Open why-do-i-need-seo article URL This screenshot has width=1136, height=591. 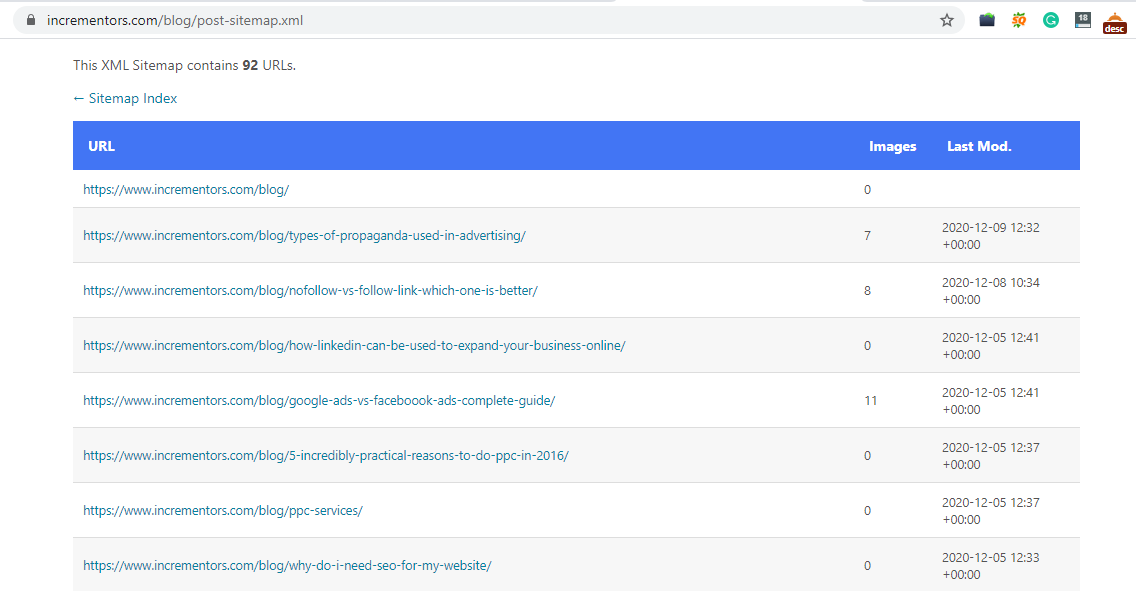pyautogui.click(x=287, y=566)
